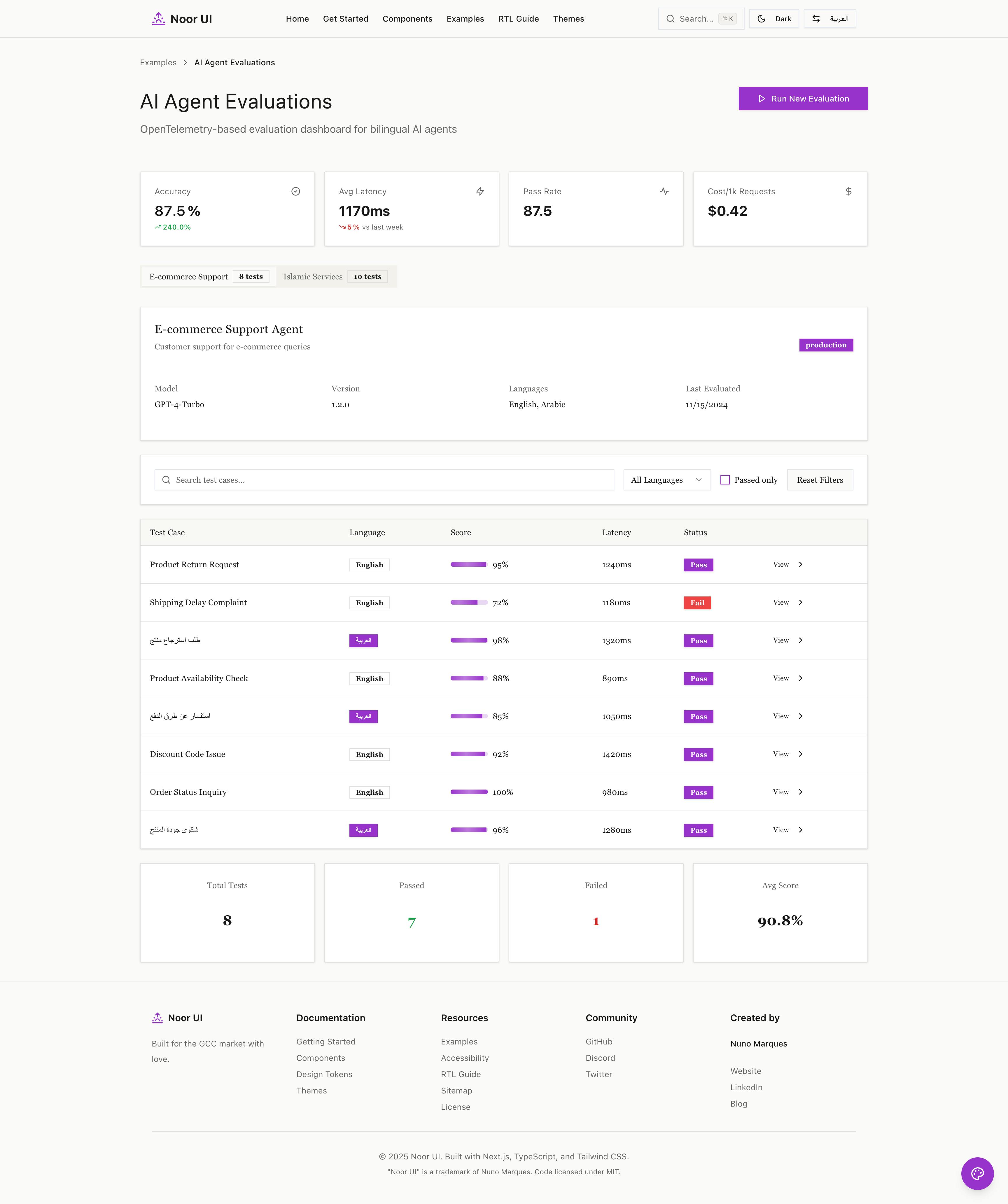Click Reset Filters button
Viewport: 1008px width, 1204px height.
(x=819, y=480)
